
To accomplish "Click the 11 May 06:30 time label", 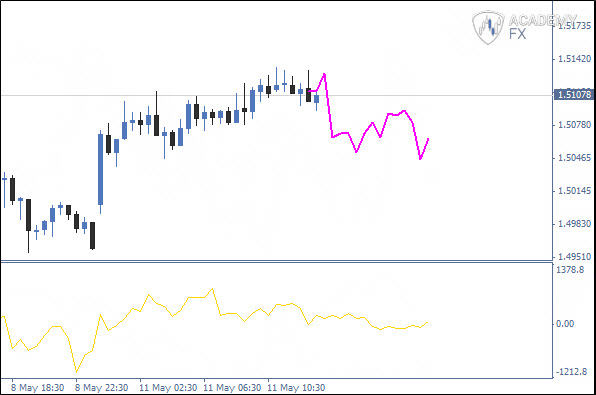I will (x=232, y=388).
